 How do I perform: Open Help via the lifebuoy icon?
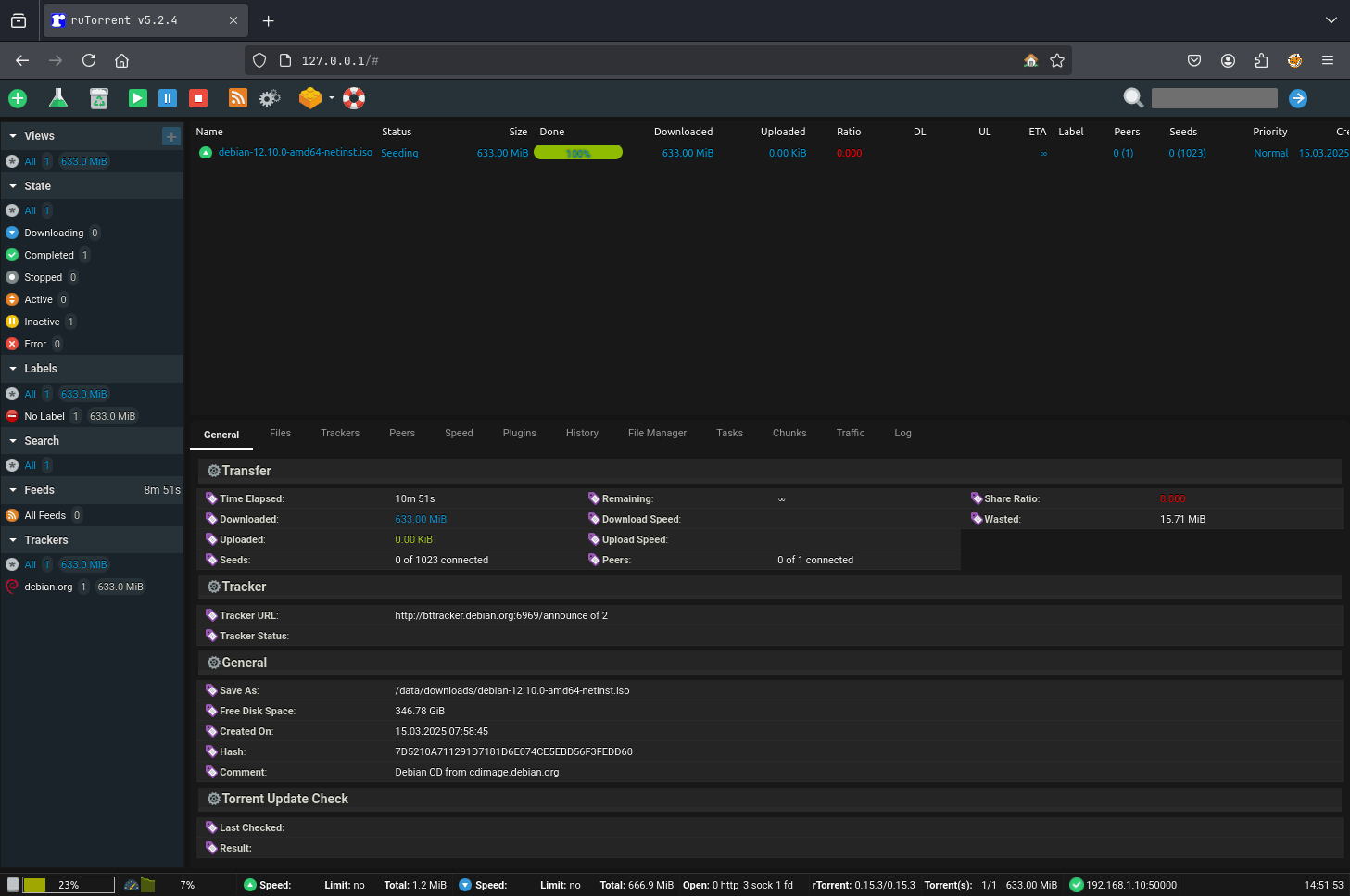[x=354, y=98]
